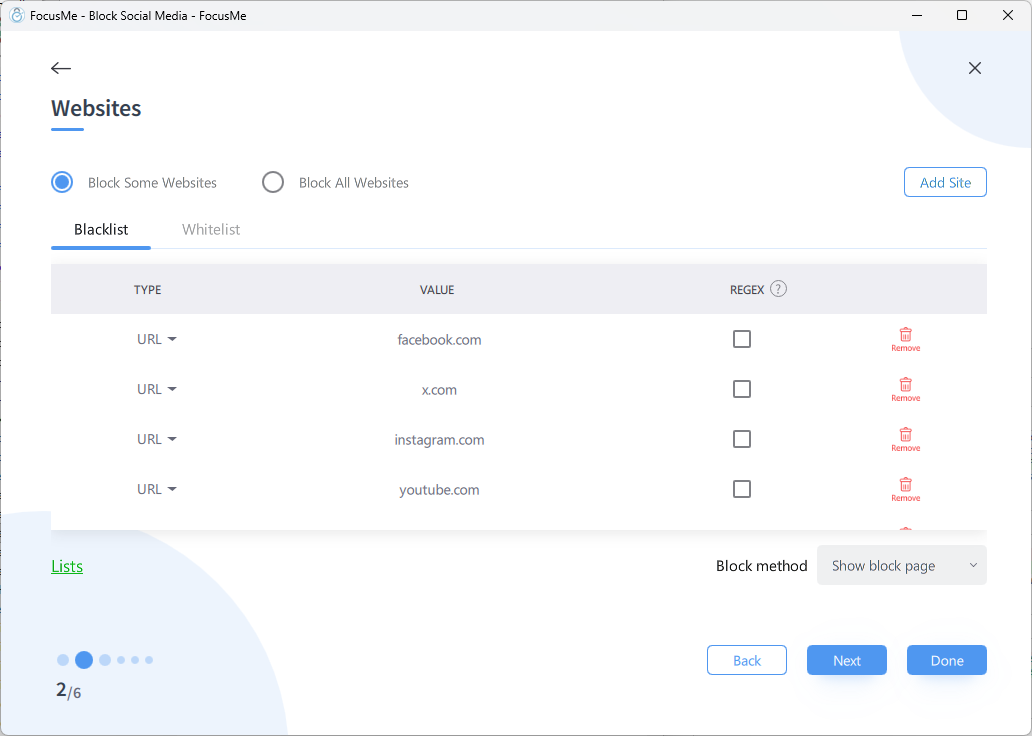1032x736 pixels.
Task: Click the FocusMe app icon in title bar
Action: pyautogui.click(x=16, y=15)
